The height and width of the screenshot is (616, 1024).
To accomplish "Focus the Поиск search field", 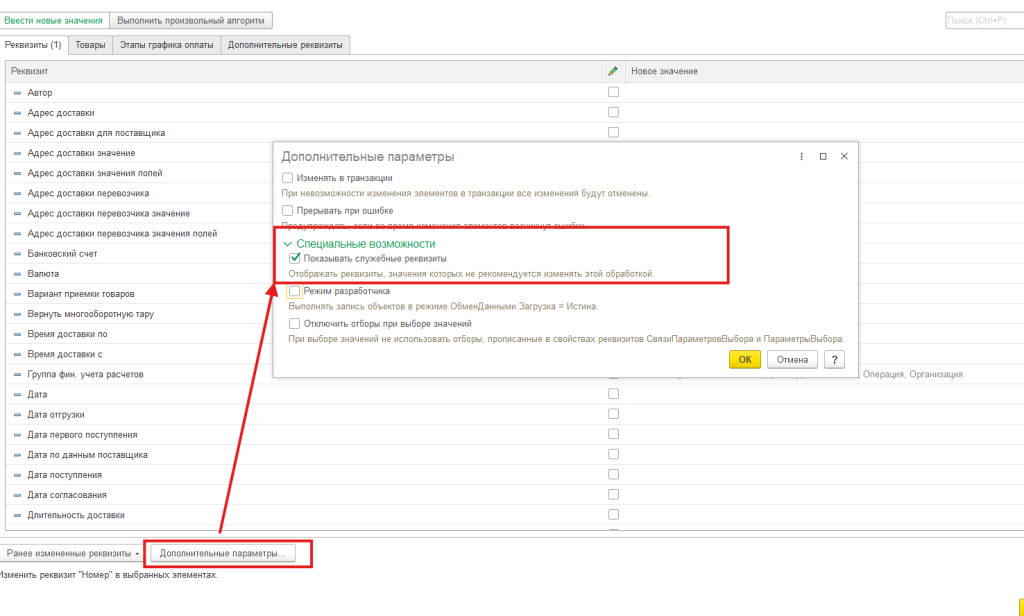I will coord(983,20).
